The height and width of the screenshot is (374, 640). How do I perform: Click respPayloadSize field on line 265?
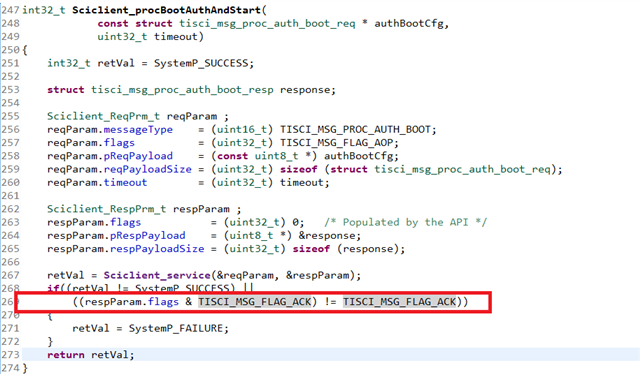(157, 249)
